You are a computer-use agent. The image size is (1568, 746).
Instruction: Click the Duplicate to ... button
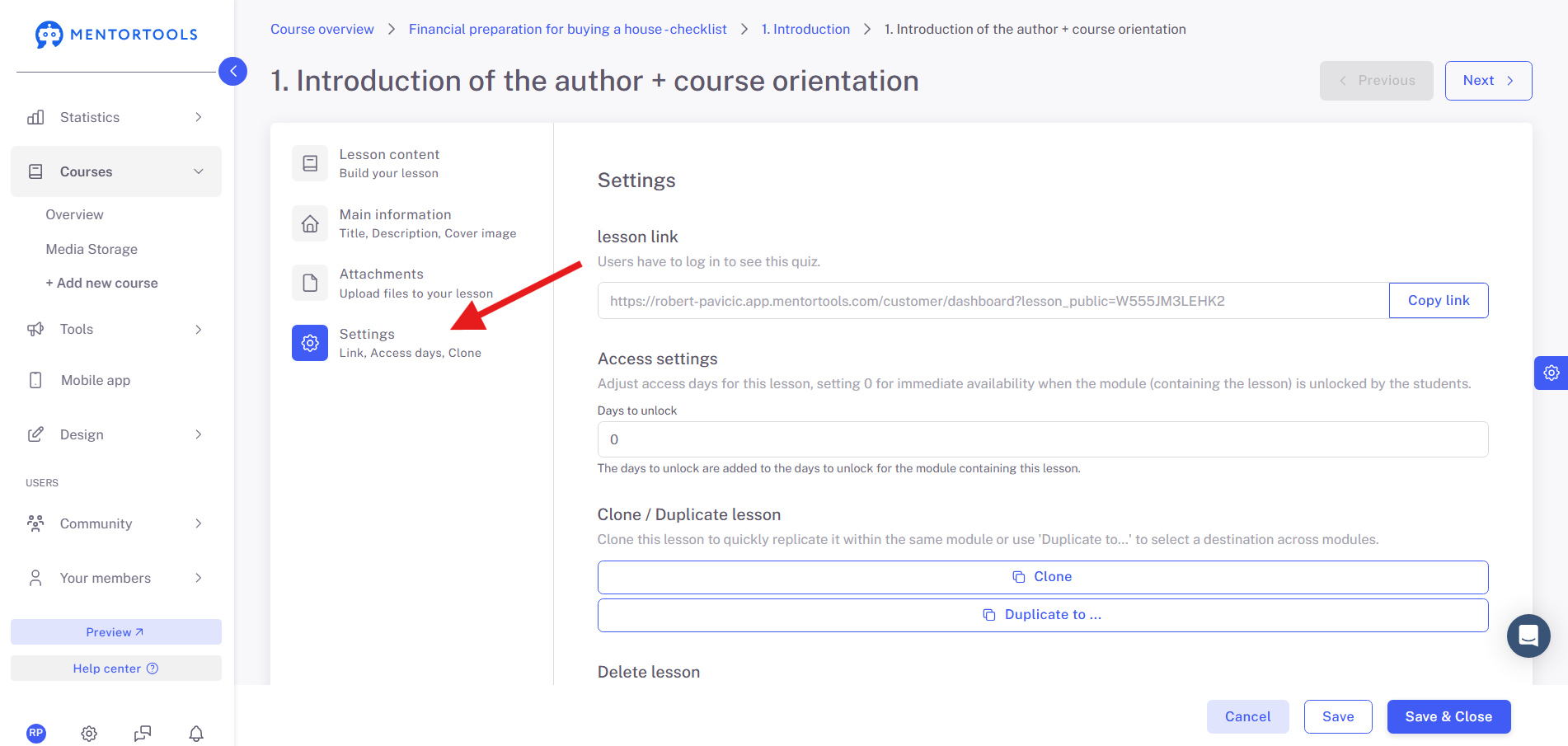[x=1043, y=615]
